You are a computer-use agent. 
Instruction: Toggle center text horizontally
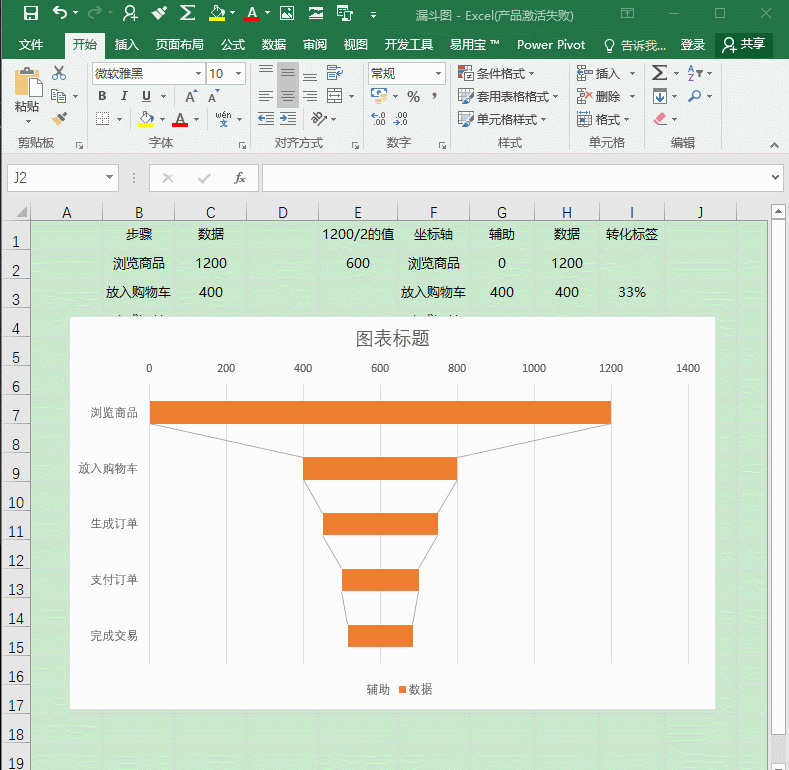pyautogui.click(x=287, y=96)
